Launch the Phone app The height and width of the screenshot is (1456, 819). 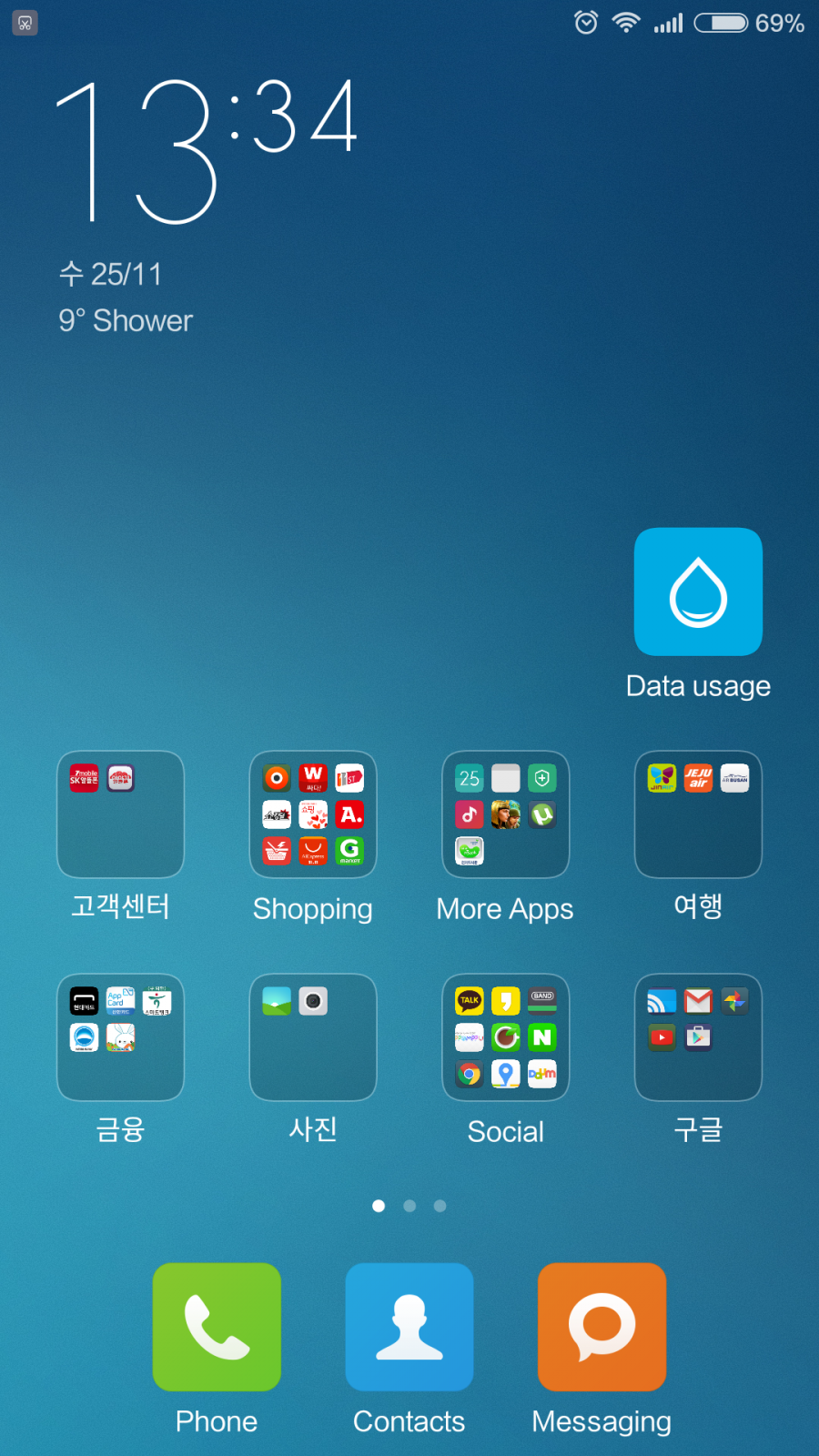click(217, 1327)
